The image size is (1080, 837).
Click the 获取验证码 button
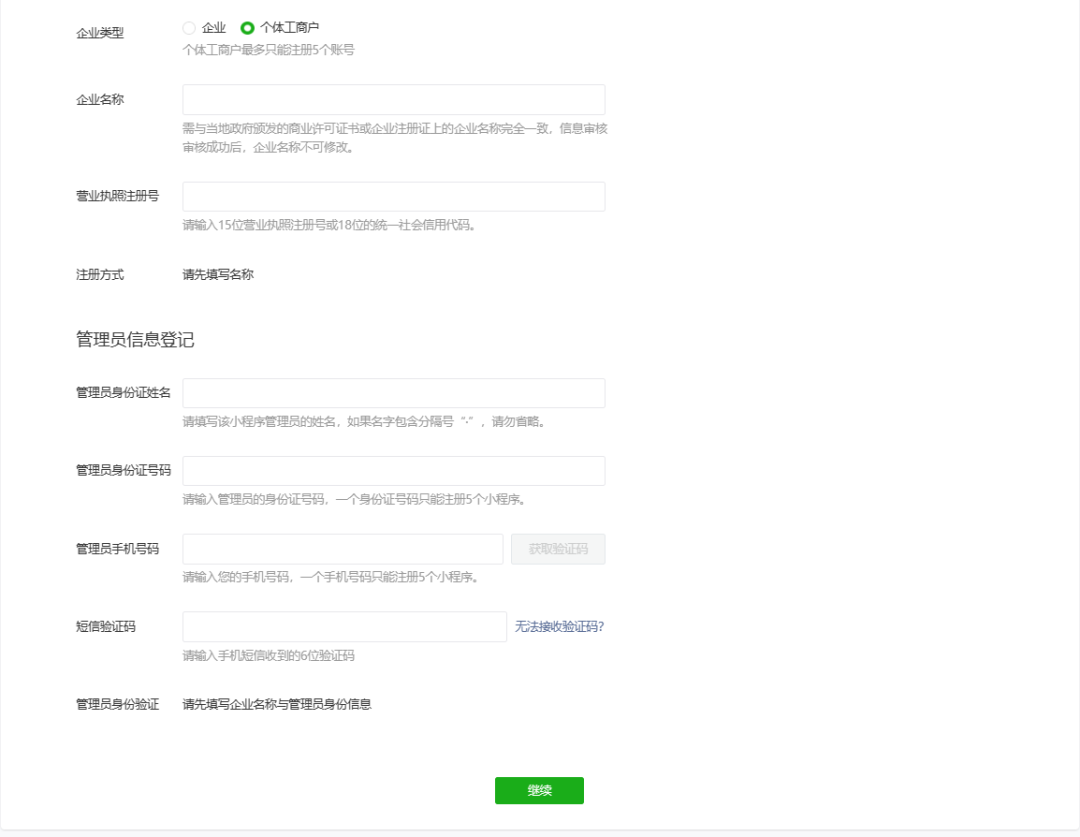coord(558,549)
